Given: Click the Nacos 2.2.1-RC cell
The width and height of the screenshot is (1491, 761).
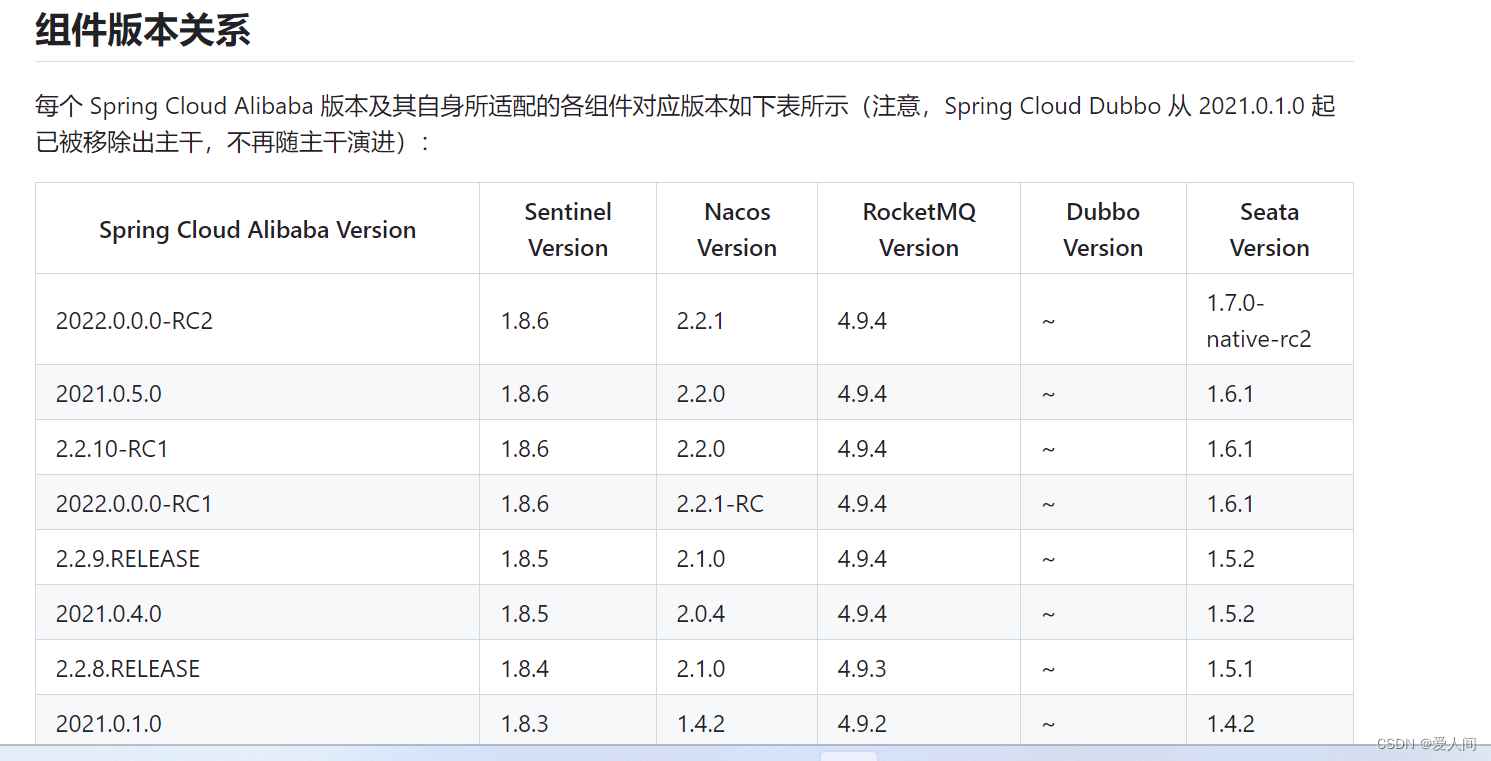Looking at the screenshot, I should 737,503.
